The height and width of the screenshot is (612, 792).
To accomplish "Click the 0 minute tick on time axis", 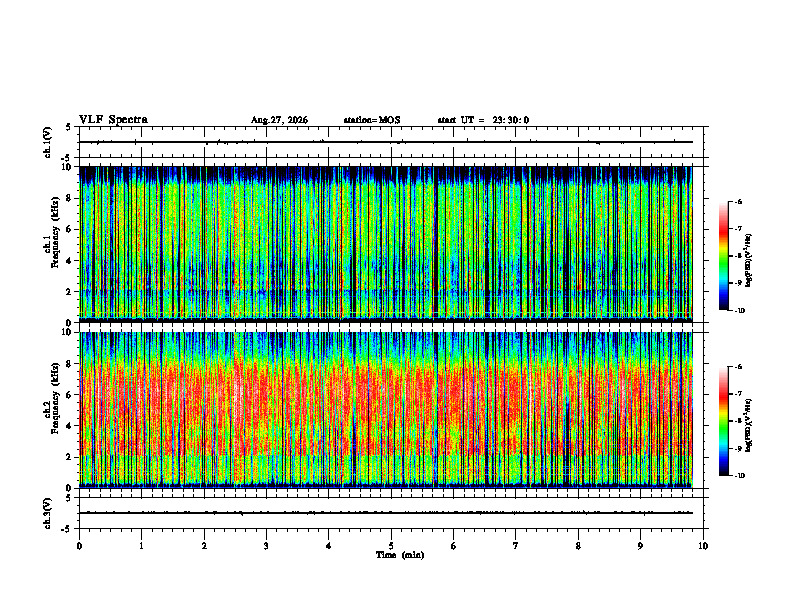I will pyautogui.click(x=79, y=546).
